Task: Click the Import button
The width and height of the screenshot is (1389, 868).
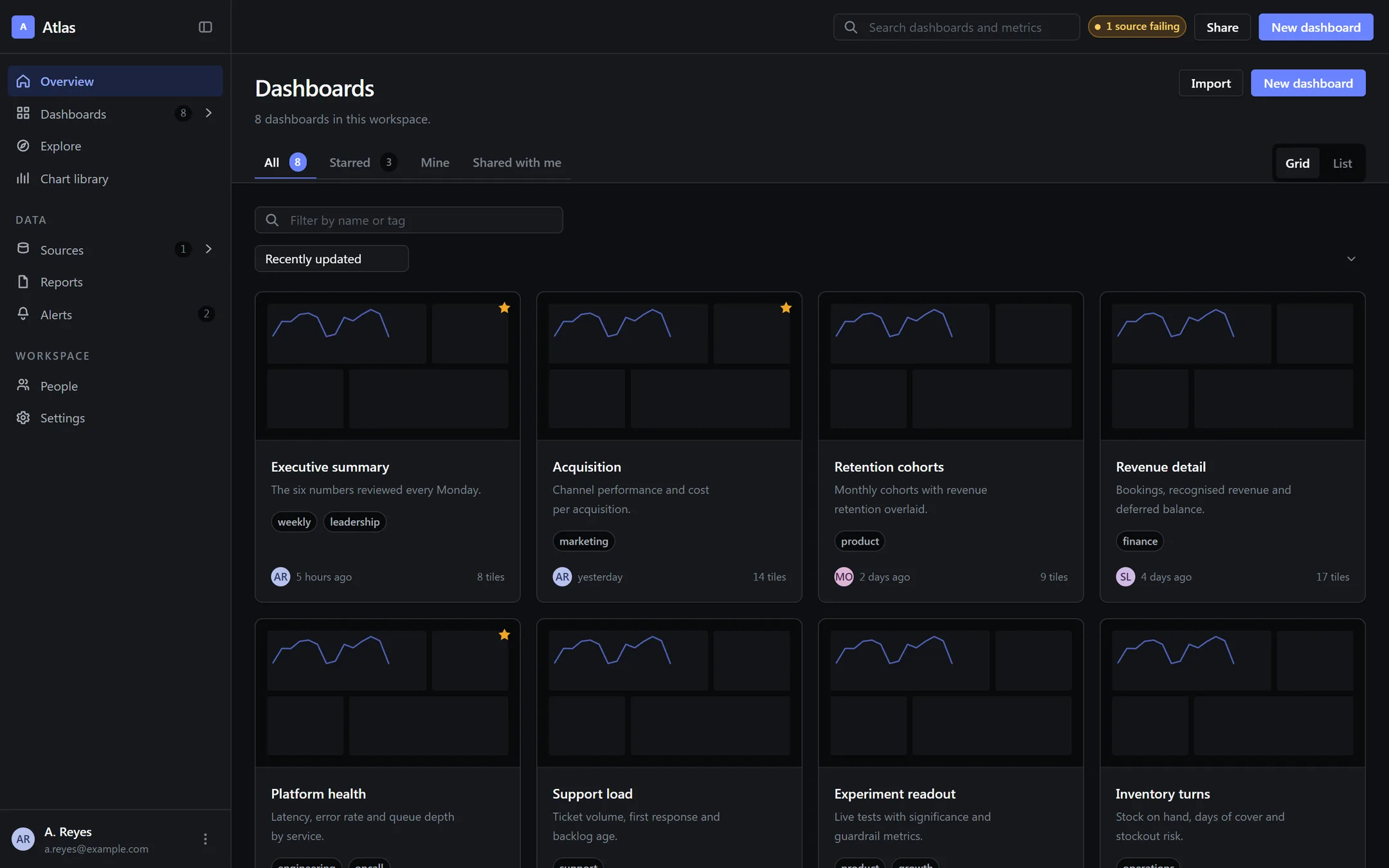Action: point(1211,83)
